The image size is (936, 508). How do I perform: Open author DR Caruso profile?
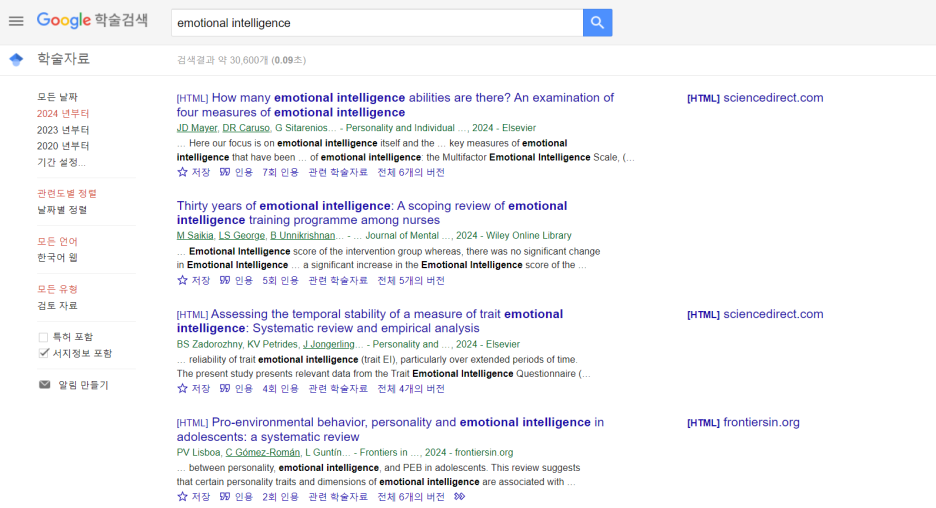pyautogui.click(x=246, y=128)
